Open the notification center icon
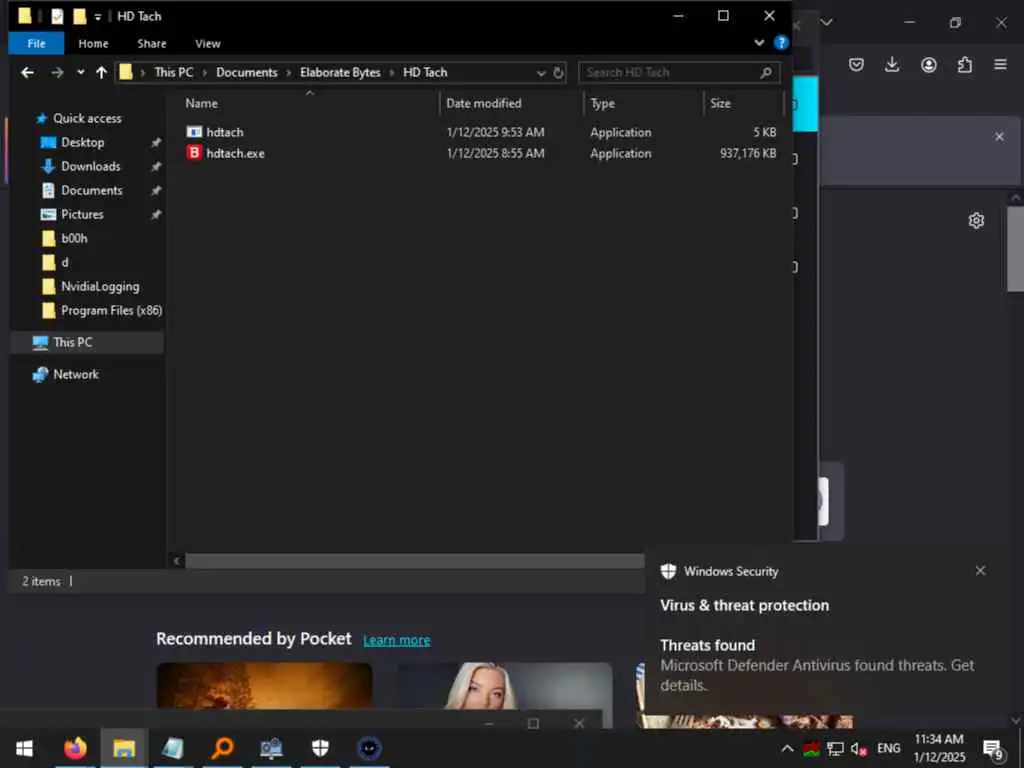 click(993, 749)
